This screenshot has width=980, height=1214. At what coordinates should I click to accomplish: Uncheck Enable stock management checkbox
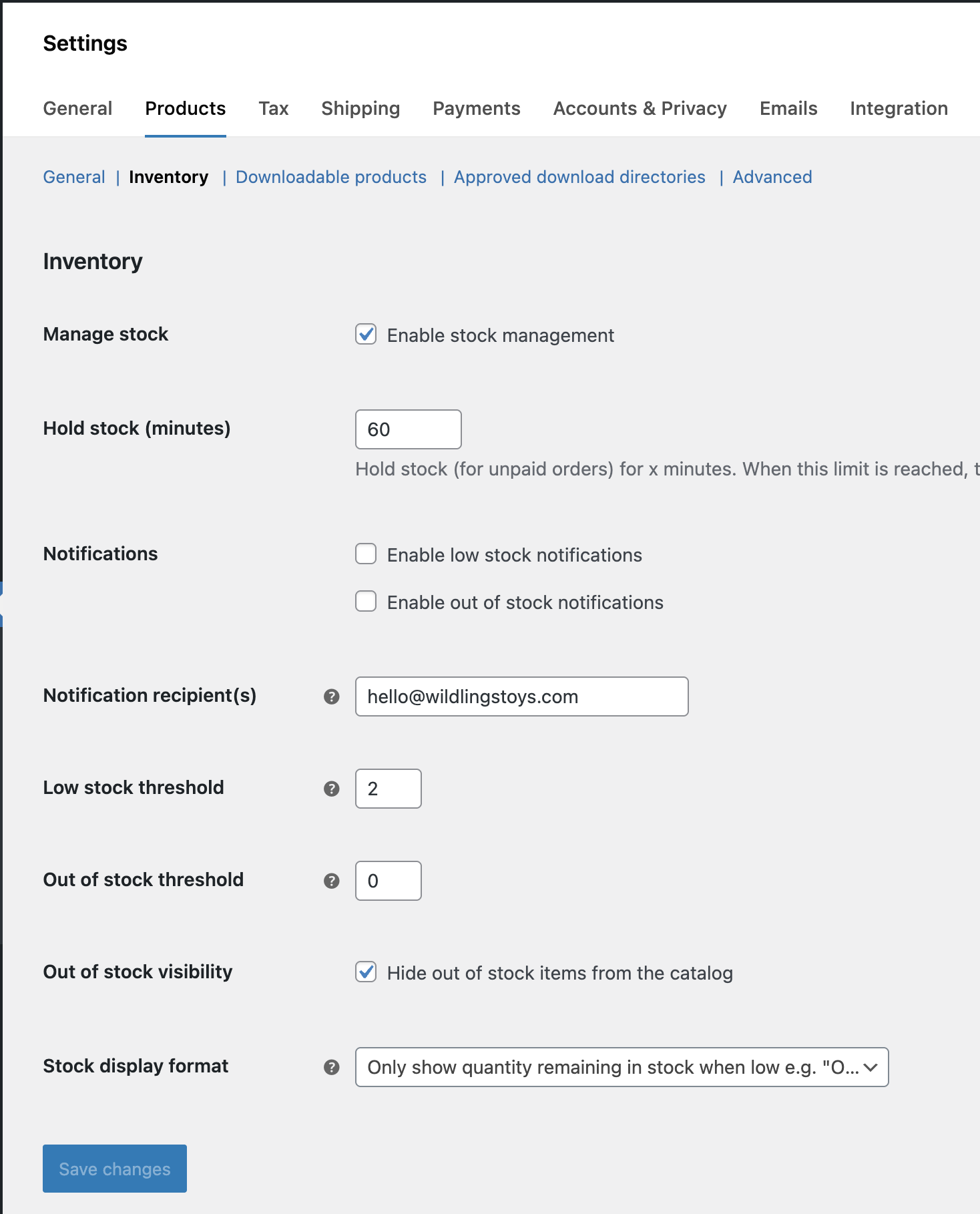point(366,335)
